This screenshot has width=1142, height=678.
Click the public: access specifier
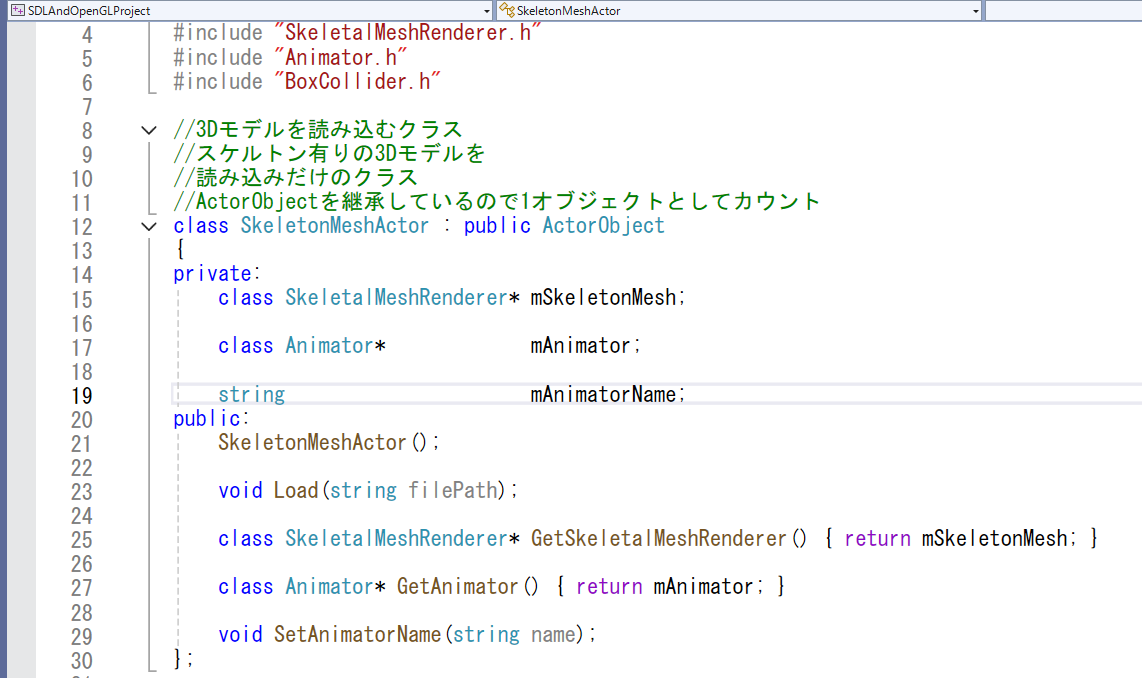pyautogui.click(x=211, y=418)
